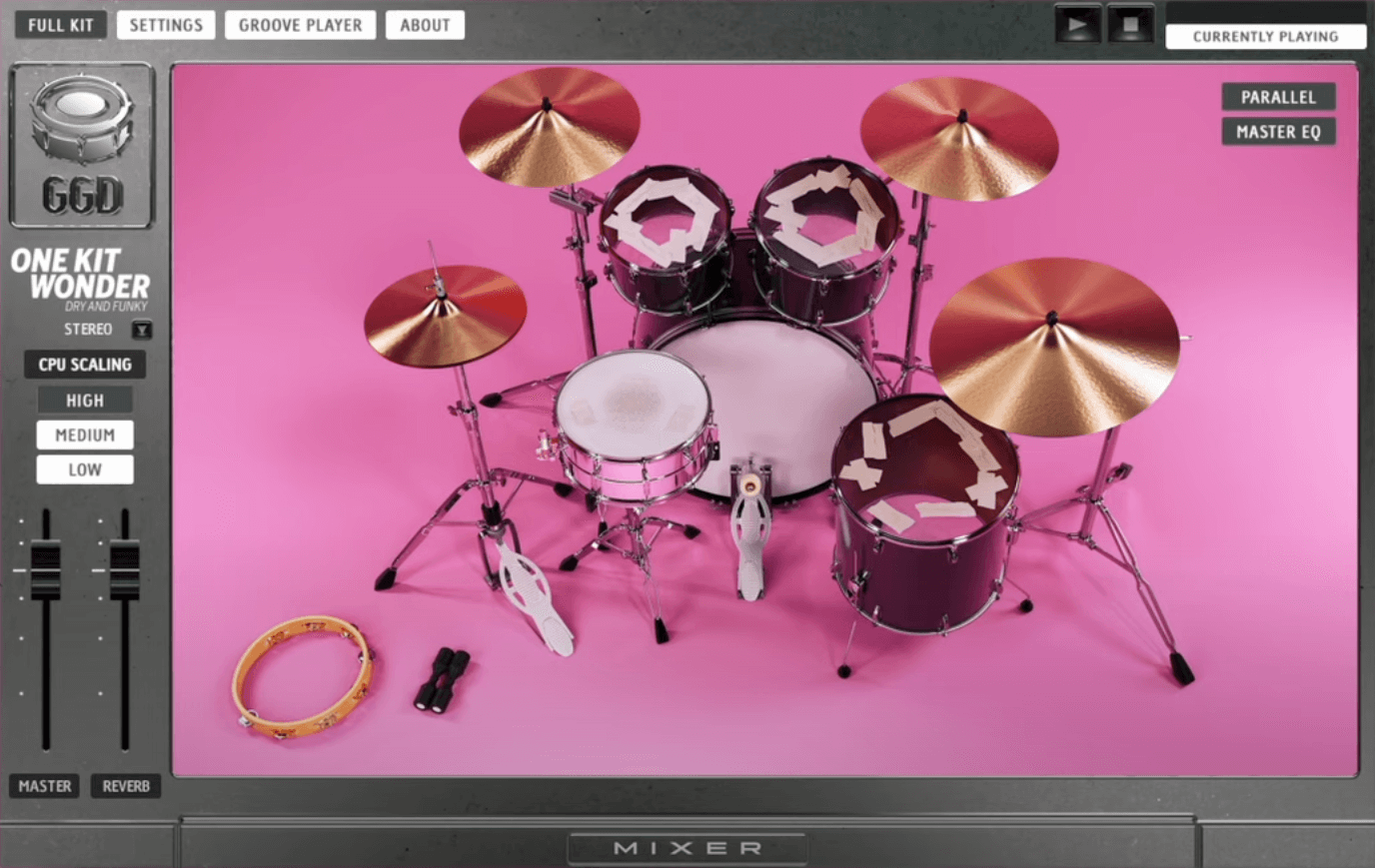The width and height of the screenshot is (1375, 868).
Task: Switch to the Settings tab
Action: click(165, 24)
